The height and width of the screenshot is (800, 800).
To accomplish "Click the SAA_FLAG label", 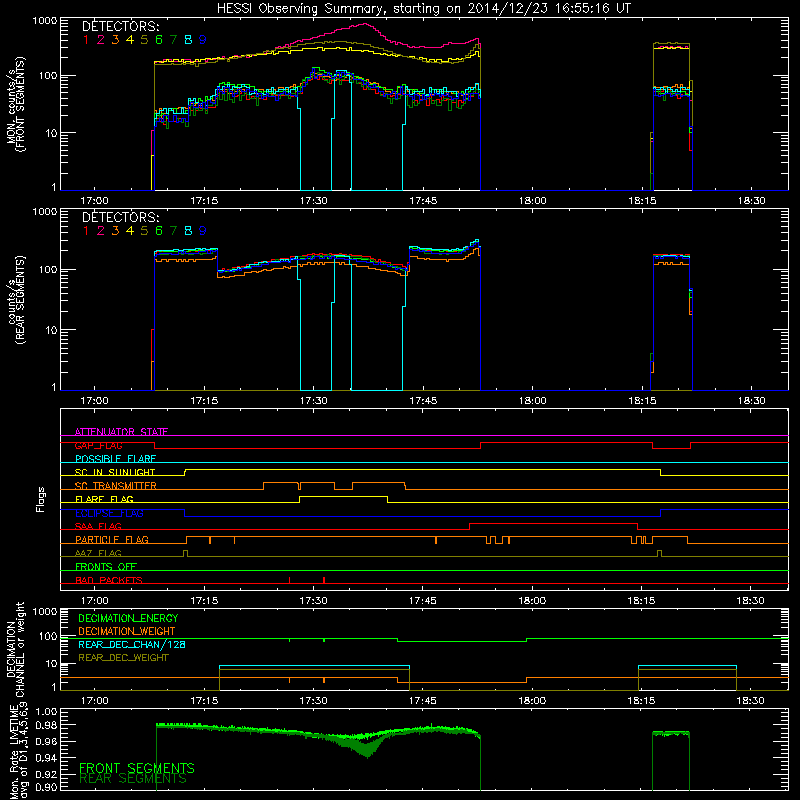I will (98, 526).
